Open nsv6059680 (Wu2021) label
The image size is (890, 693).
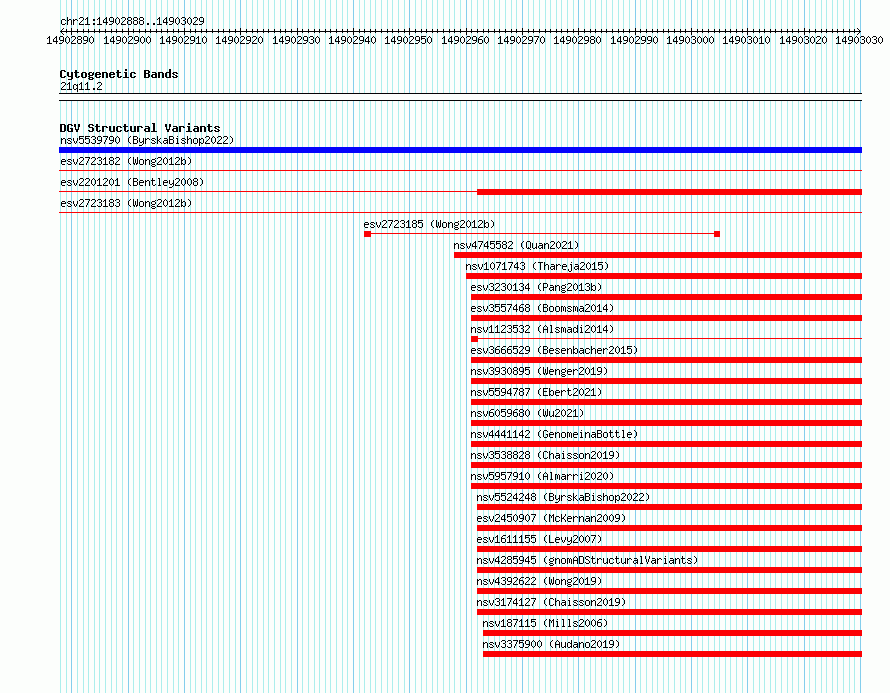tap(527, 413)
